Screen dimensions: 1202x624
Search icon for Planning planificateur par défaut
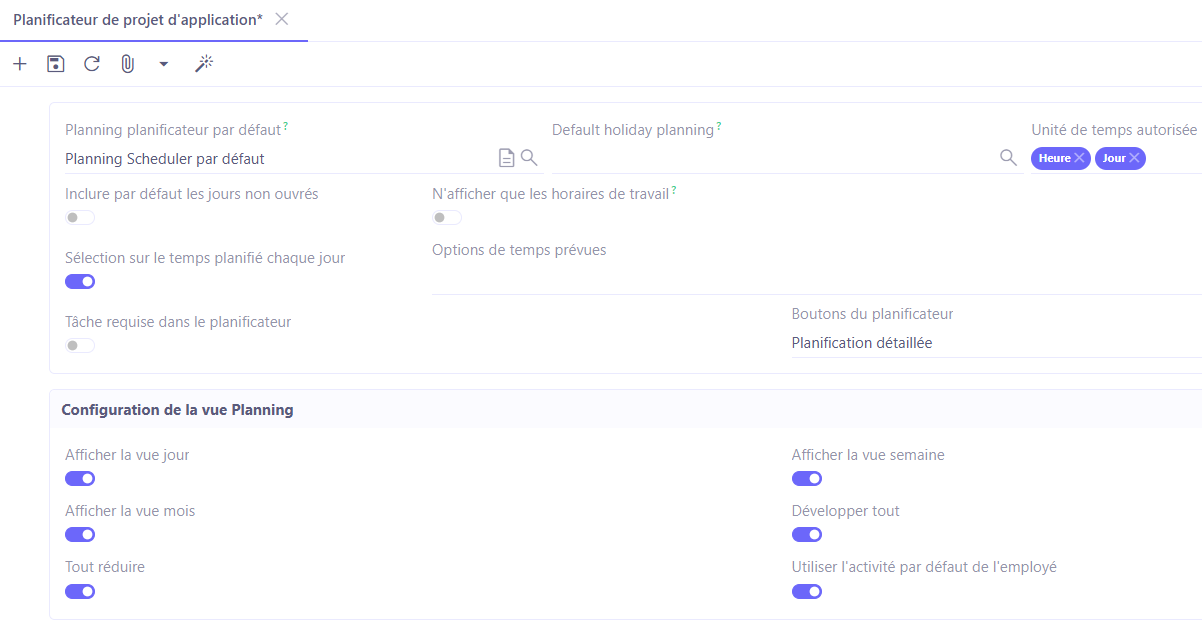530,157
